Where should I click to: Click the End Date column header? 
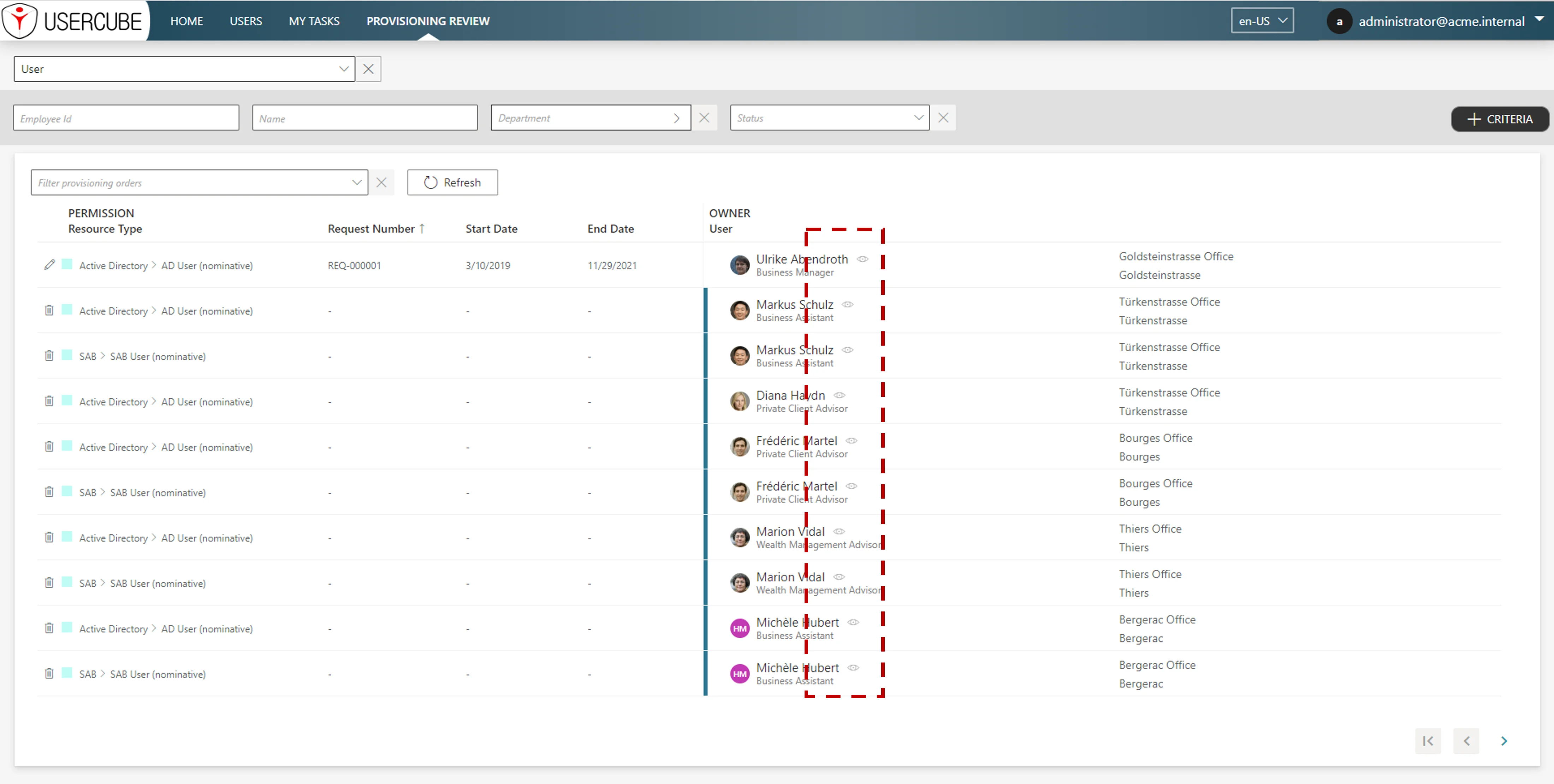point(611,229)
